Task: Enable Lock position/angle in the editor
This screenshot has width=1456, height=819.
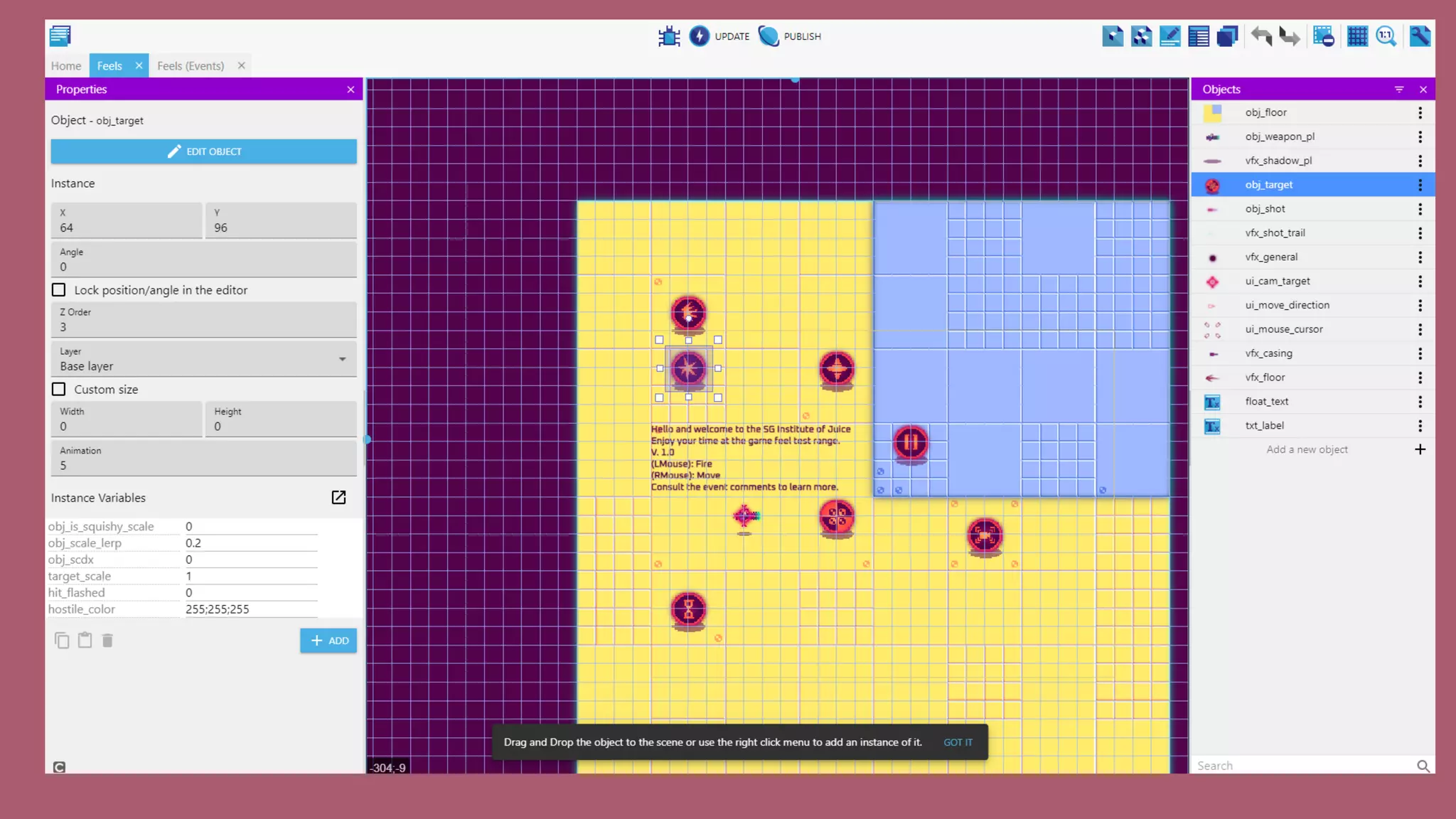Action: coord(59,290)
